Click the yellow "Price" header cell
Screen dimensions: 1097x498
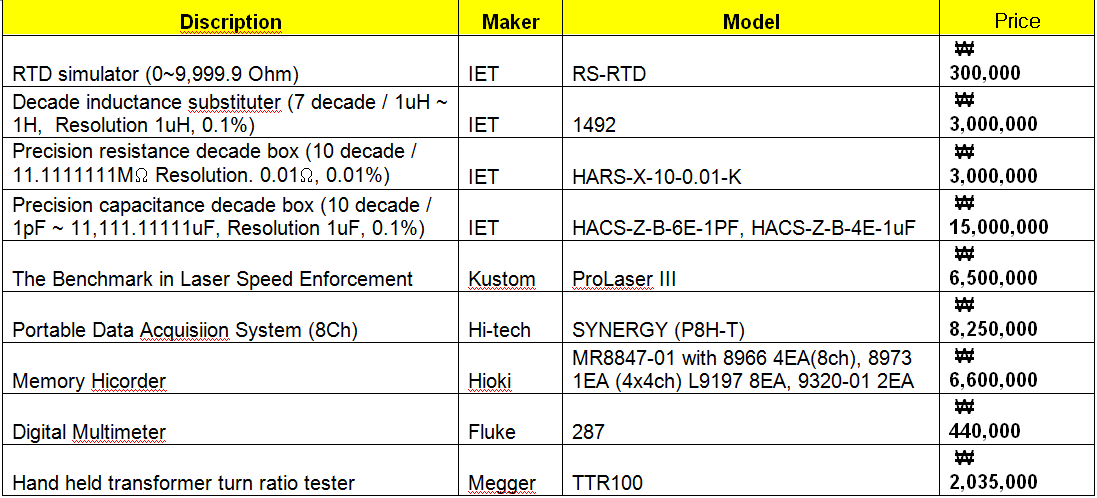[x=1017, y=21]
